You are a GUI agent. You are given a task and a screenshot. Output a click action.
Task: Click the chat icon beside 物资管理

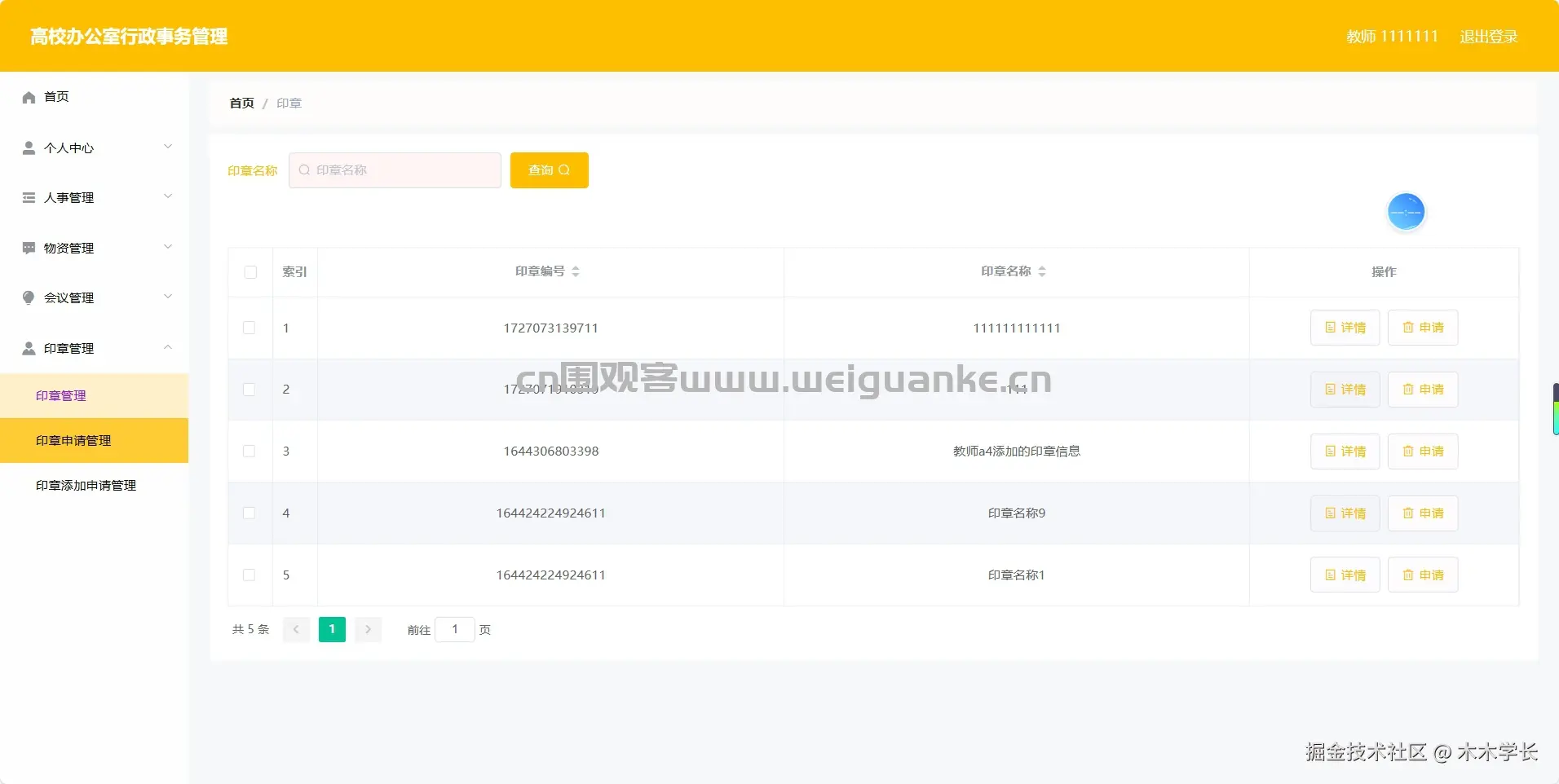[29, 248]
